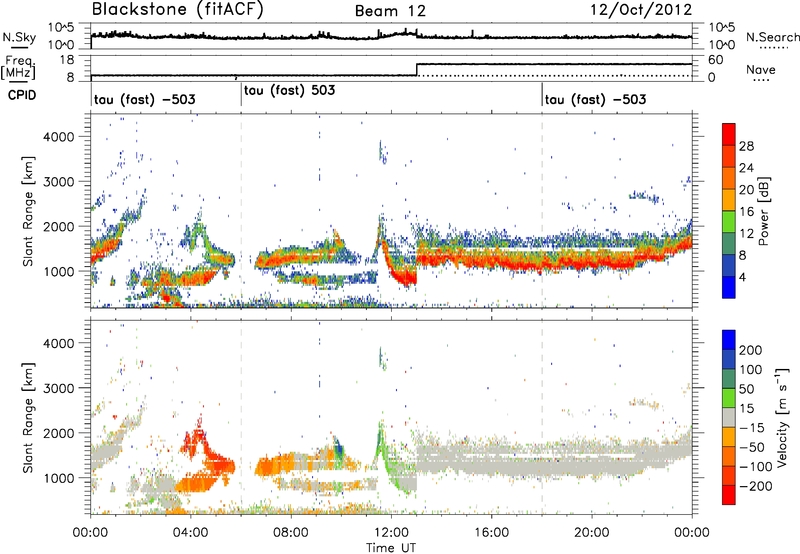Click the strong power band near 12:30 UT
Screen dimensions: 800x554
point(404,276)
